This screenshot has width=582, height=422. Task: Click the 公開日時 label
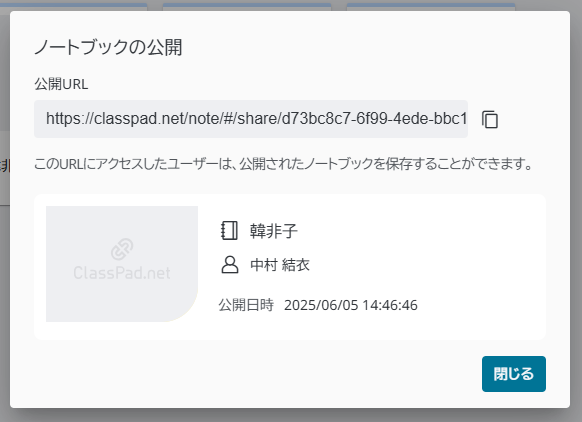(x=246, y=305)
